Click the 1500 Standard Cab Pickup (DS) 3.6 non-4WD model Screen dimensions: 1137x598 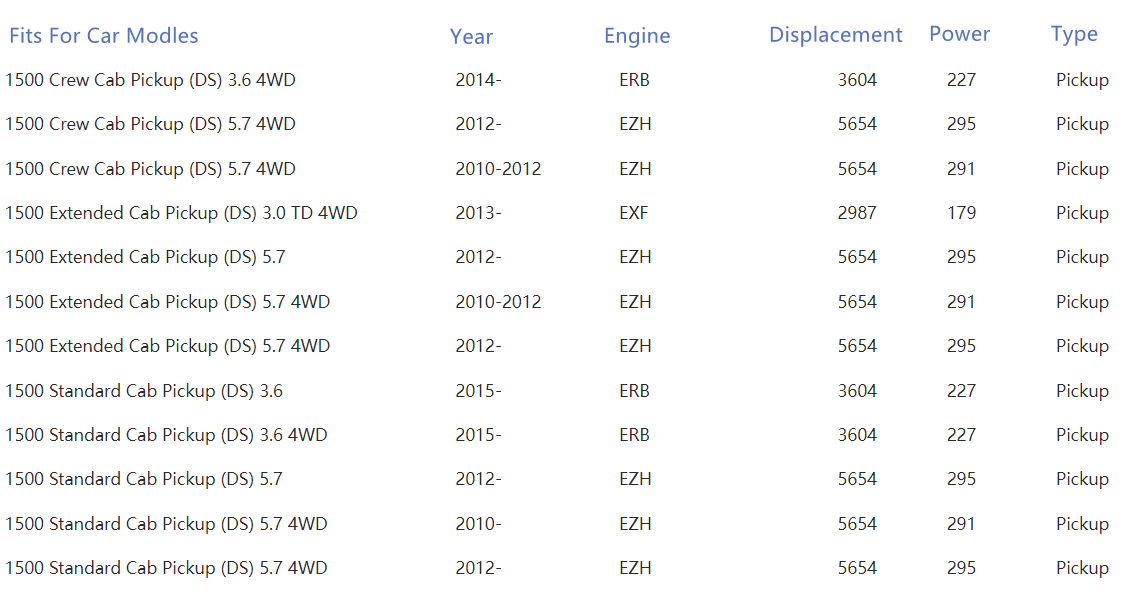coord(144,391)
